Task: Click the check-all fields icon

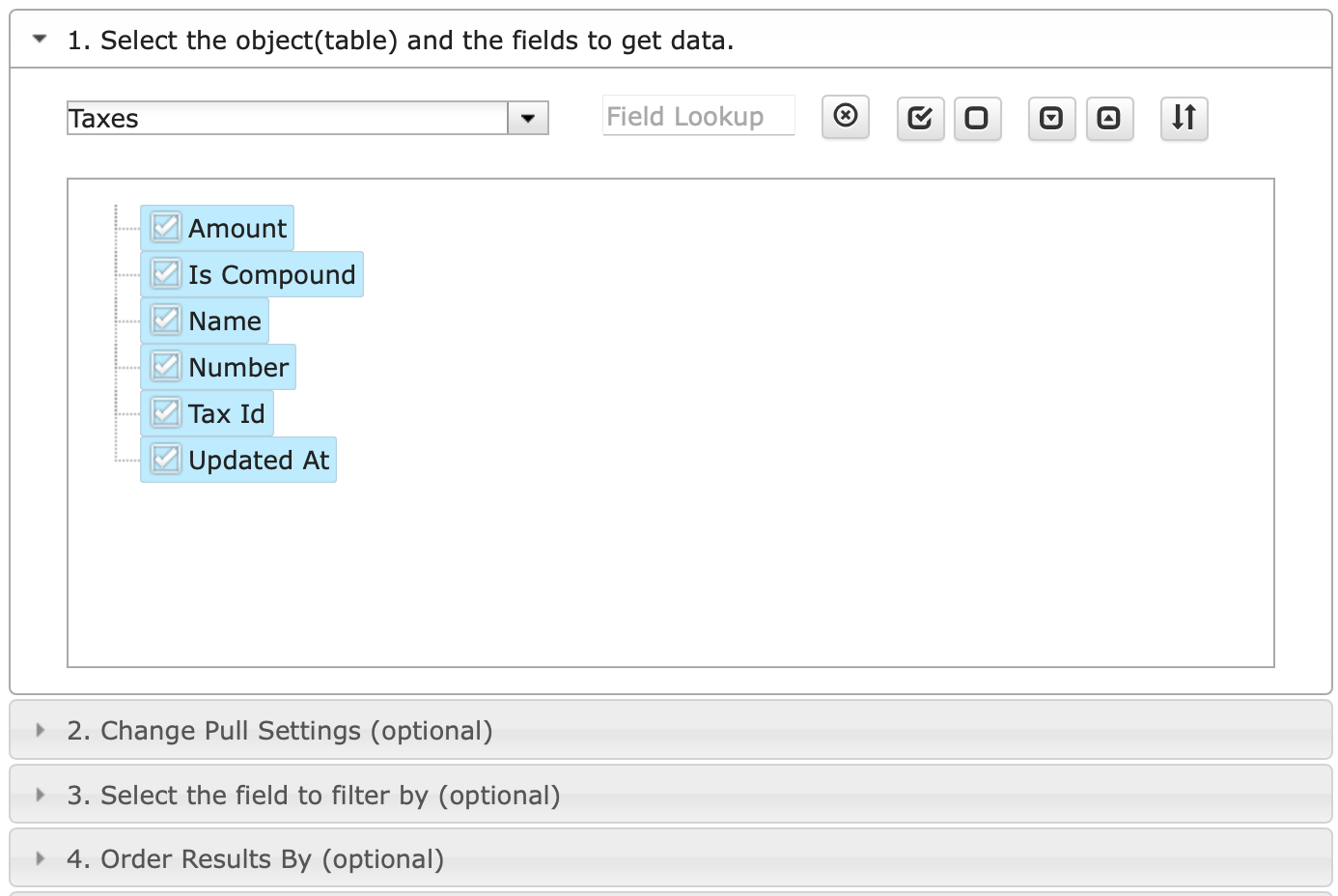Action: [x=920, y=119]
